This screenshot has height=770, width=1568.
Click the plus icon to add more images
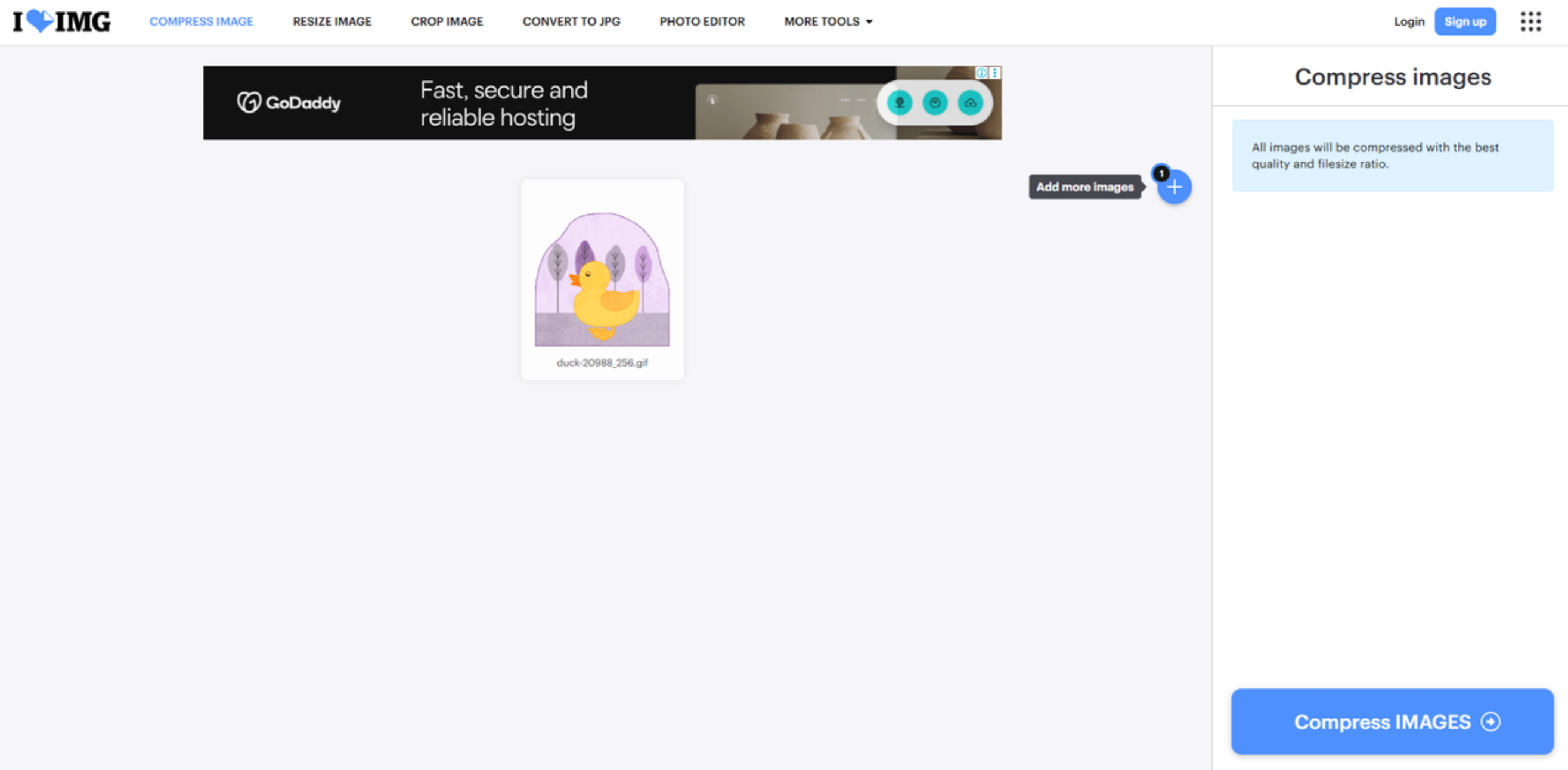(1173, 188)
